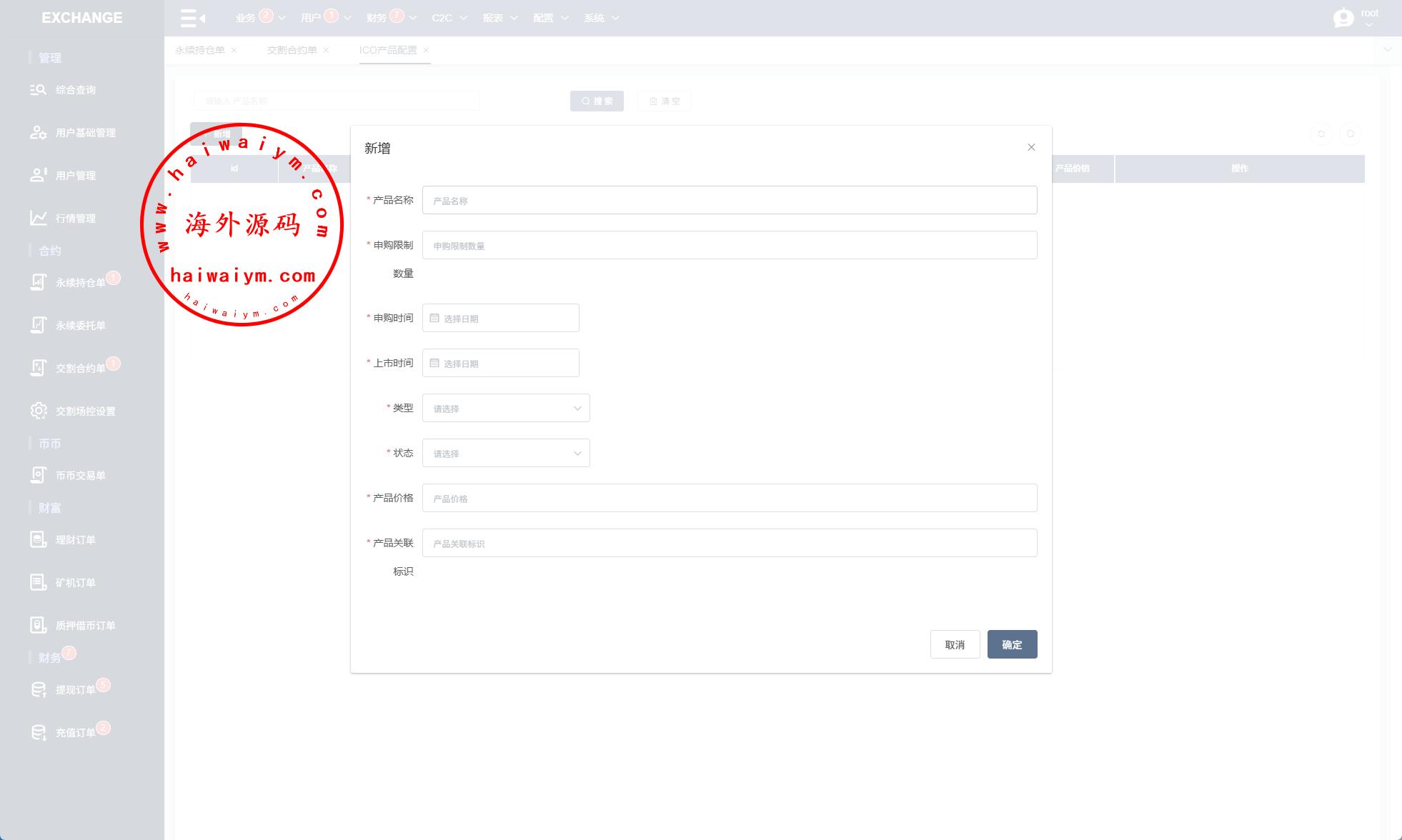This screenshot has height=840, width=1402.
Task: Click the root user avatar icon
Action: pyautogui.click(x=1343, y=18)
